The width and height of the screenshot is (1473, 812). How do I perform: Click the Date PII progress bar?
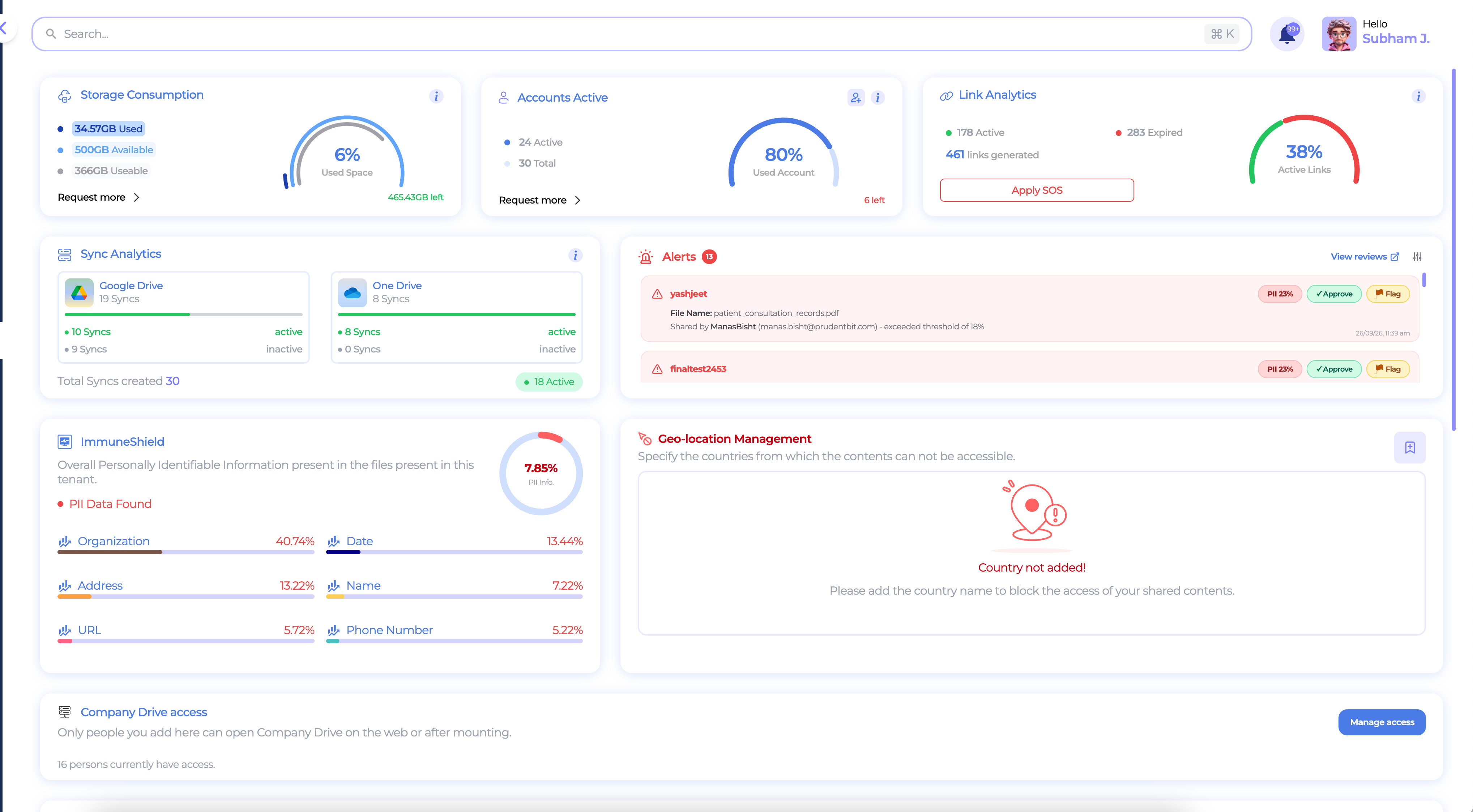[454, 552]
